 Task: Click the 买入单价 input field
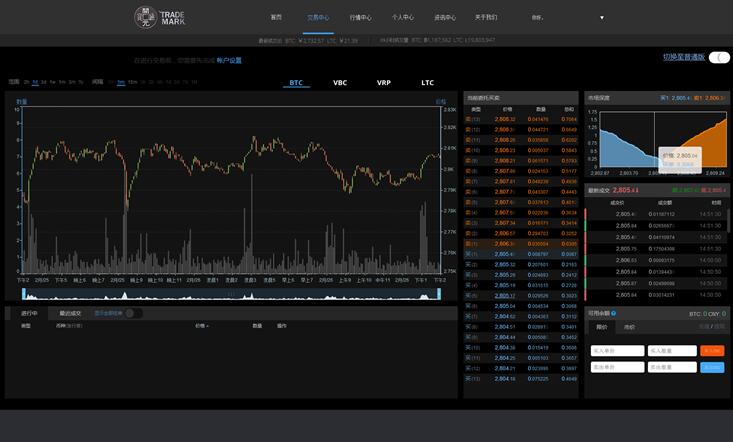tap(616, 351)
